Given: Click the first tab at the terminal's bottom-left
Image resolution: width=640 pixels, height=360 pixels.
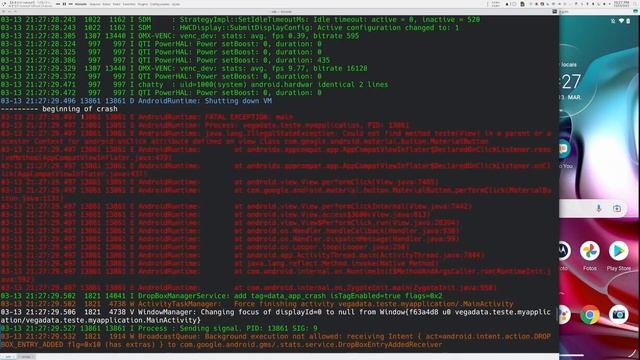Looking at the screenshot, I should tap(8, 357).
